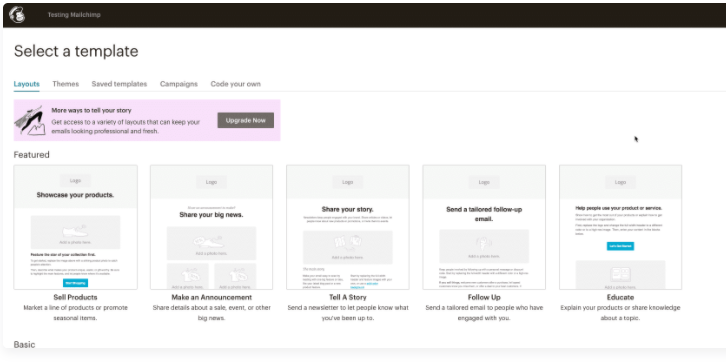The image size is (726, 362).
Task: Click the 'Follow Up' template title
Action: [x=484, y=297]
